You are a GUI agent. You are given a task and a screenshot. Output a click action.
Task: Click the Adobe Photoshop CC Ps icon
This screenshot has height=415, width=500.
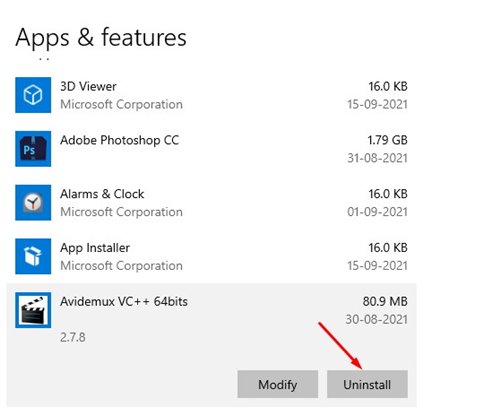[x=33, y=149]
